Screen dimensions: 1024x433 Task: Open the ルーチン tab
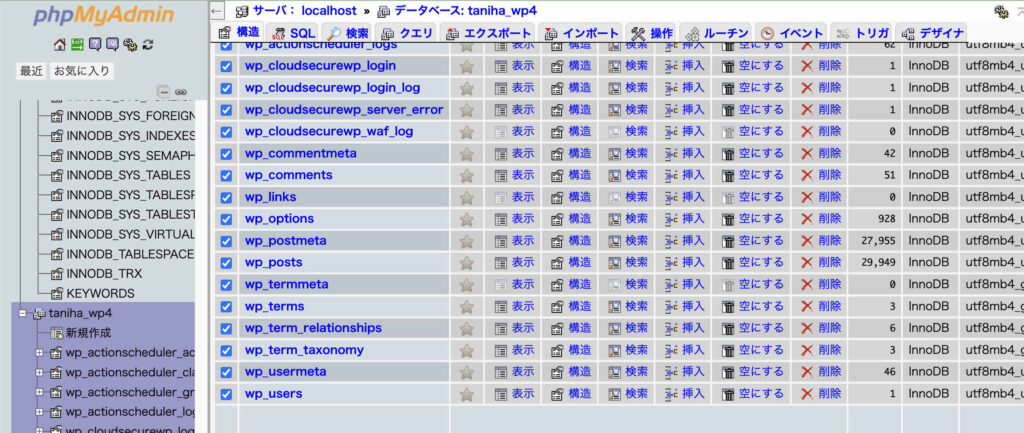click(716, 33)
